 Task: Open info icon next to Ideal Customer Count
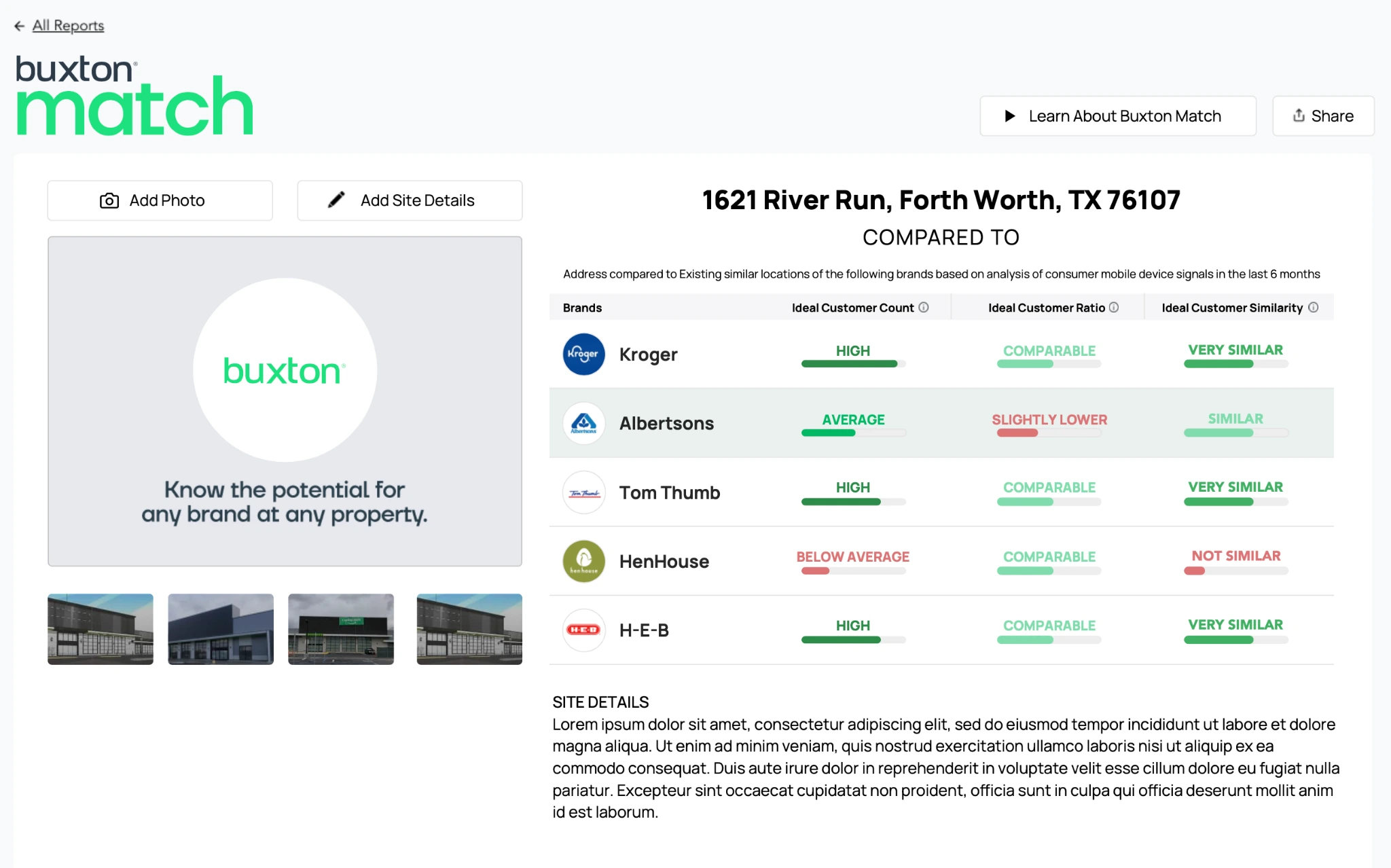click(924, 307)
